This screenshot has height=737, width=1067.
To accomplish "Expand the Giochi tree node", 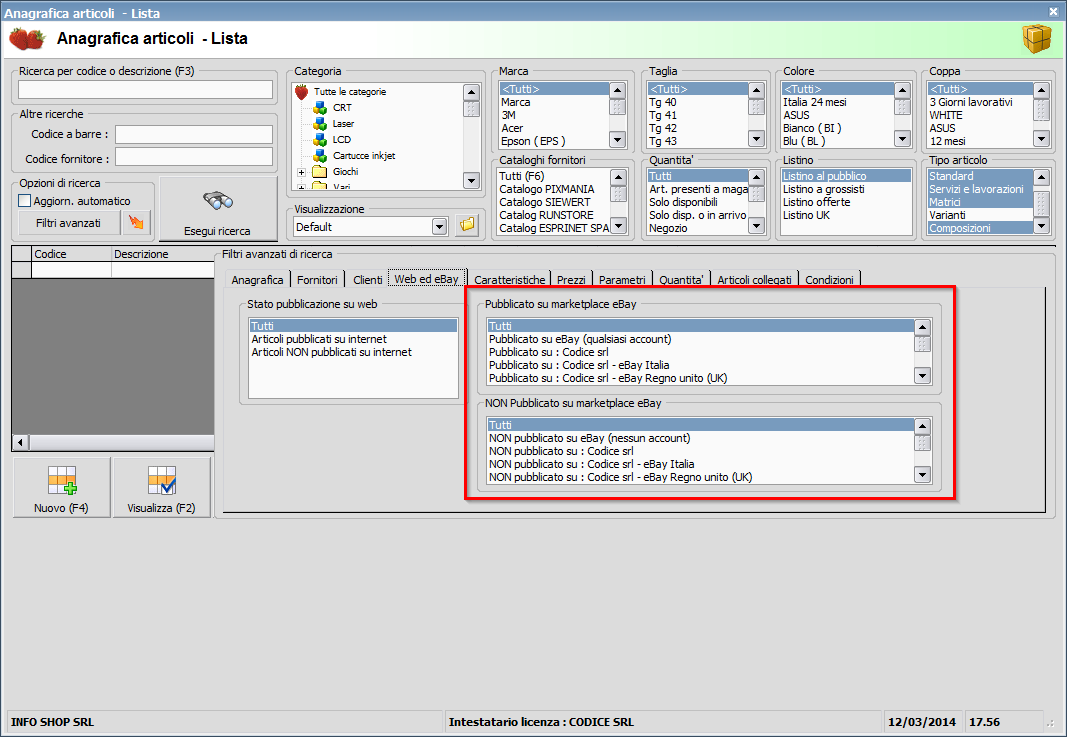I will click(301, 172).
